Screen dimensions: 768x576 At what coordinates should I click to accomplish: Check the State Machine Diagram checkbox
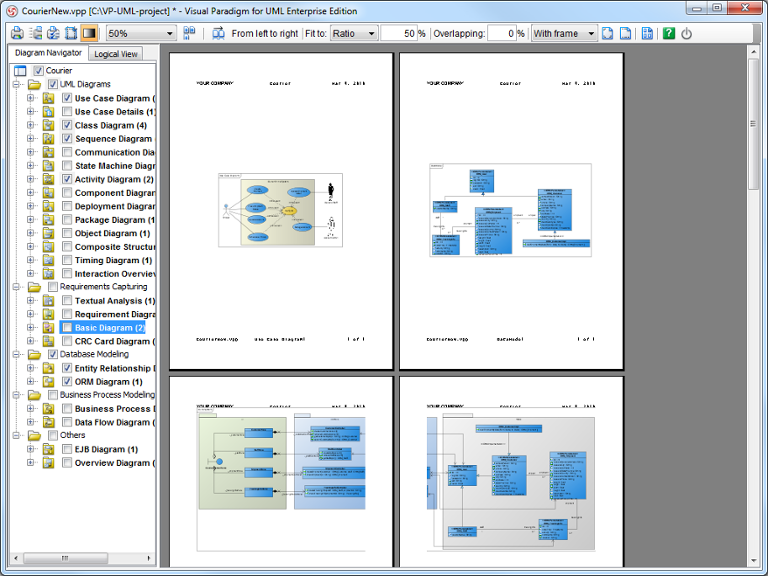[x=67, y=166]
